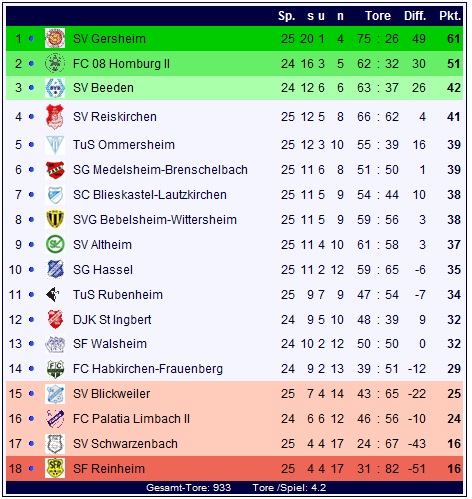Select FC Habkirchen-Frauenberg team name
472x499 pixels.
148,369
